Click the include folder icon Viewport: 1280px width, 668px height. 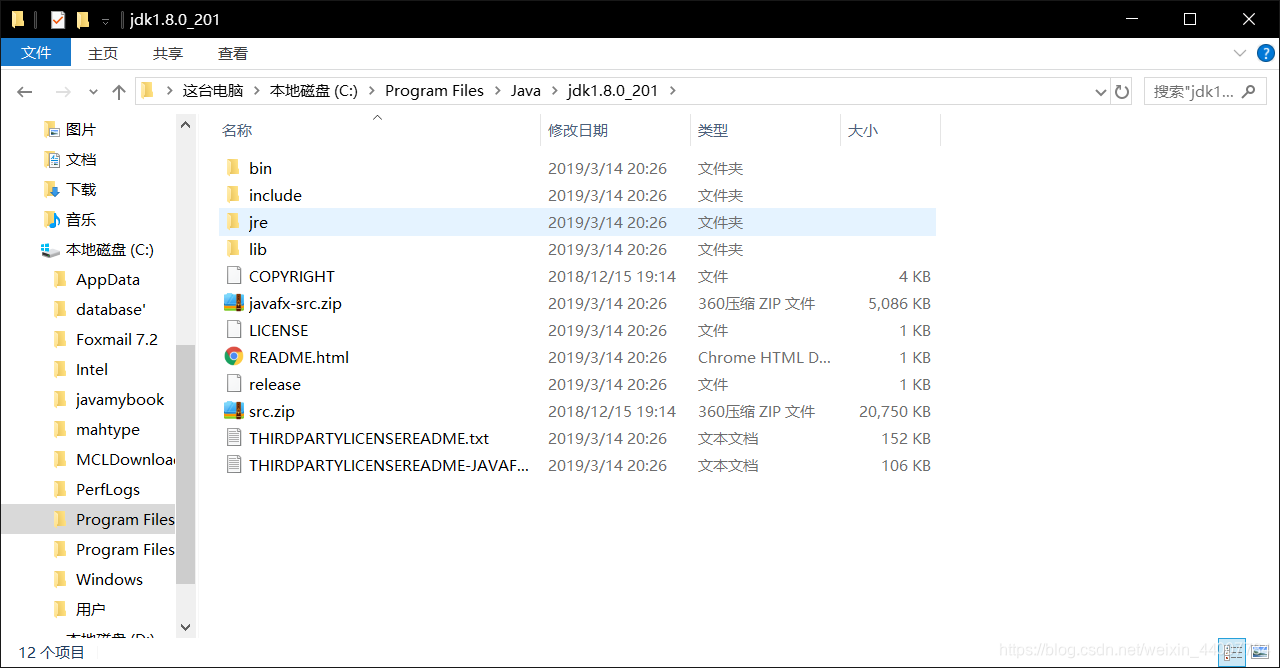click(x=233, y=194)
